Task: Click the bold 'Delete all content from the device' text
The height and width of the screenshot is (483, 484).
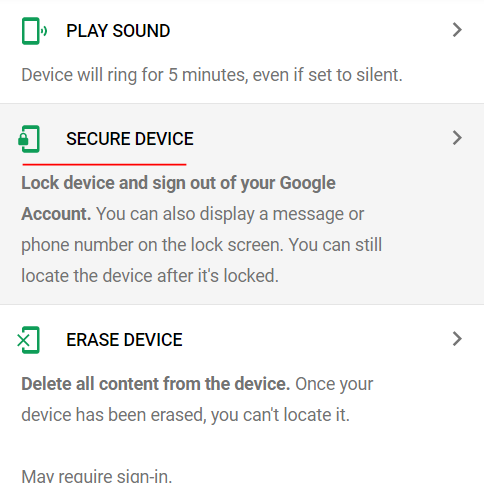Action: click(x=156, y=384)
